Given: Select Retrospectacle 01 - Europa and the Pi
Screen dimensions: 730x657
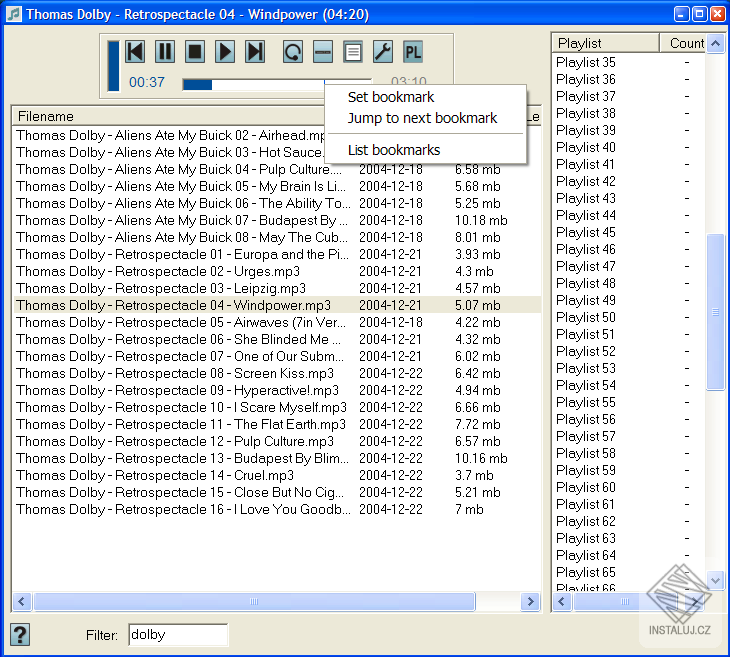Looking at the screenshot, I should 277,254.
